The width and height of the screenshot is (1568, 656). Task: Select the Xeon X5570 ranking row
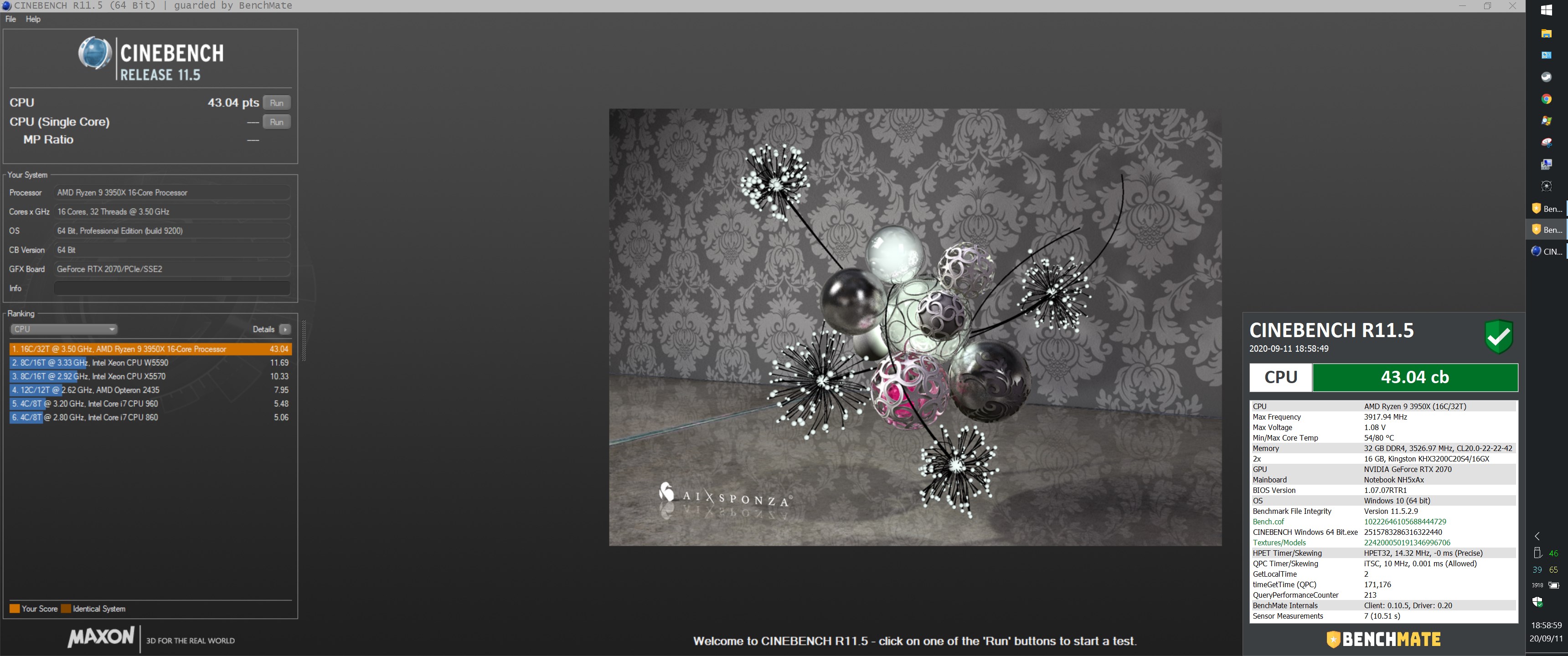coord(150,376)
